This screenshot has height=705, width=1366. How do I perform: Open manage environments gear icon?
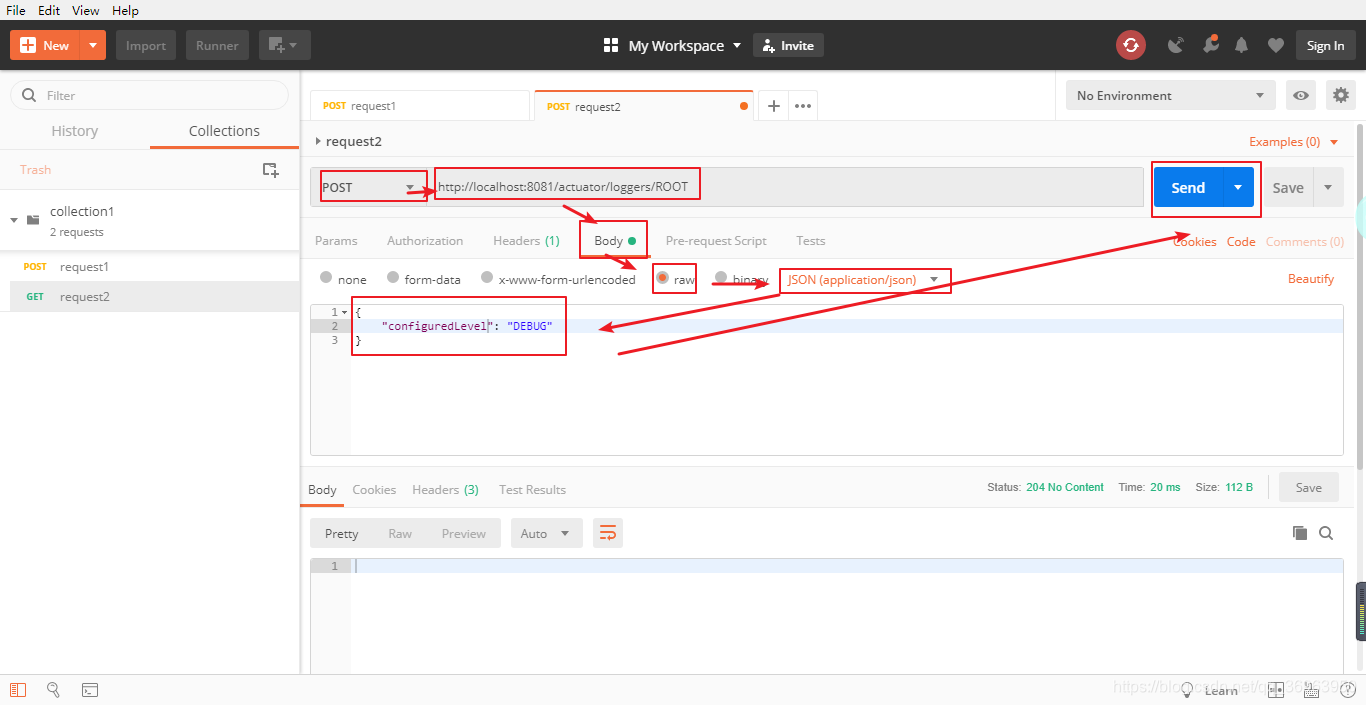click(x=1340, y=96)
